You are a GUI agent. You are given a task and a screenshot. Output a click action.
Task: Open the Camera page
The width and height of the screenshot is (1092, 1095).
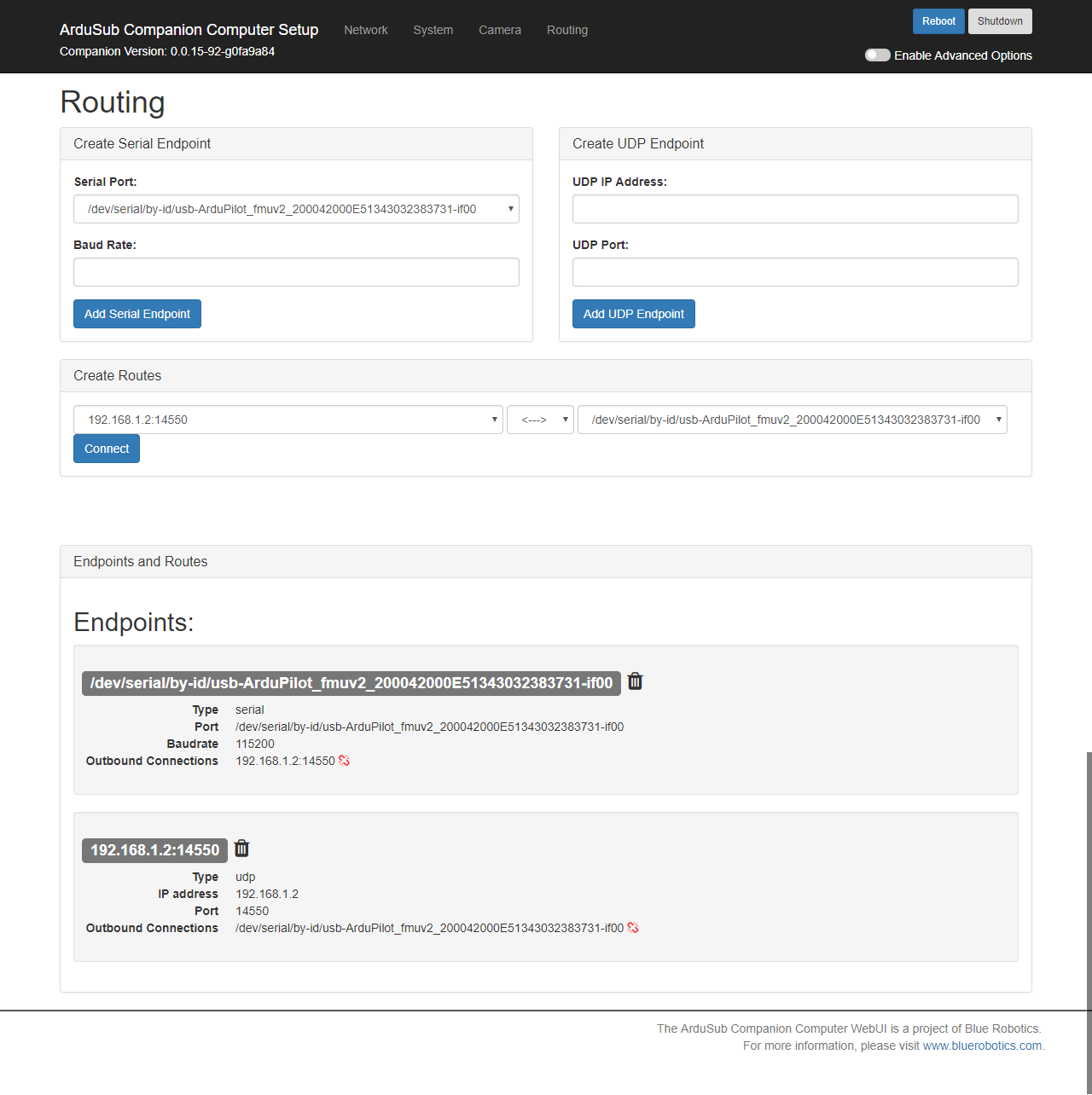(499, 30)
